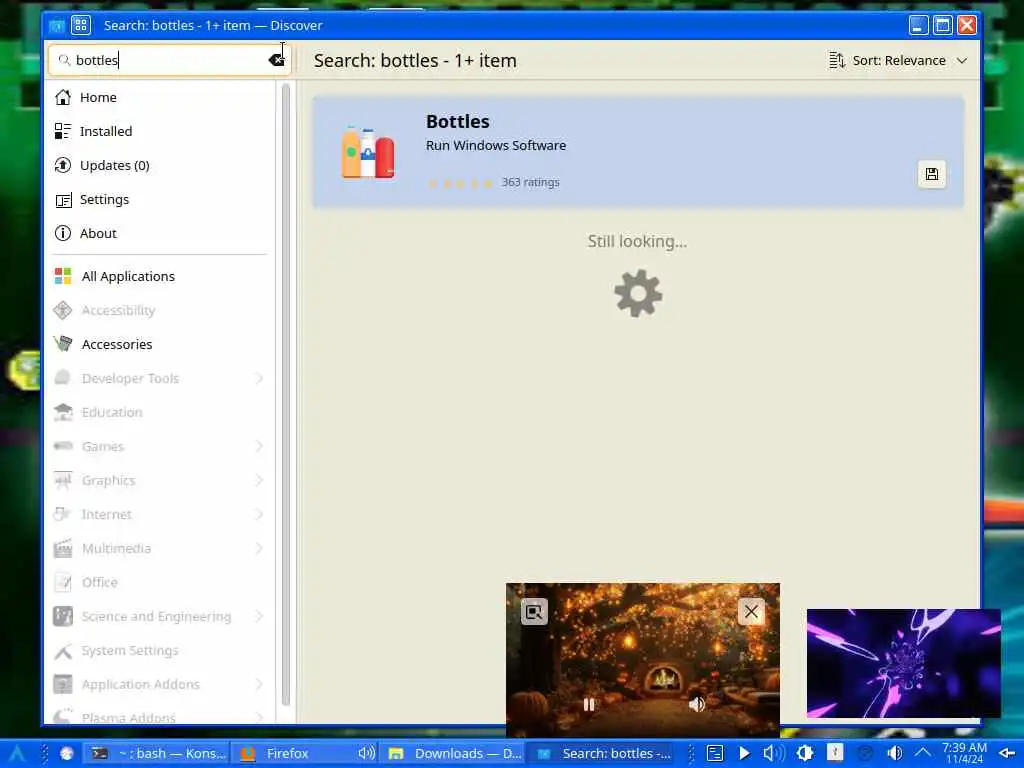Switch to Downloads Dolphin taskbar entry
Screen dimensions: 1024x768
click(x=454, y=754)
